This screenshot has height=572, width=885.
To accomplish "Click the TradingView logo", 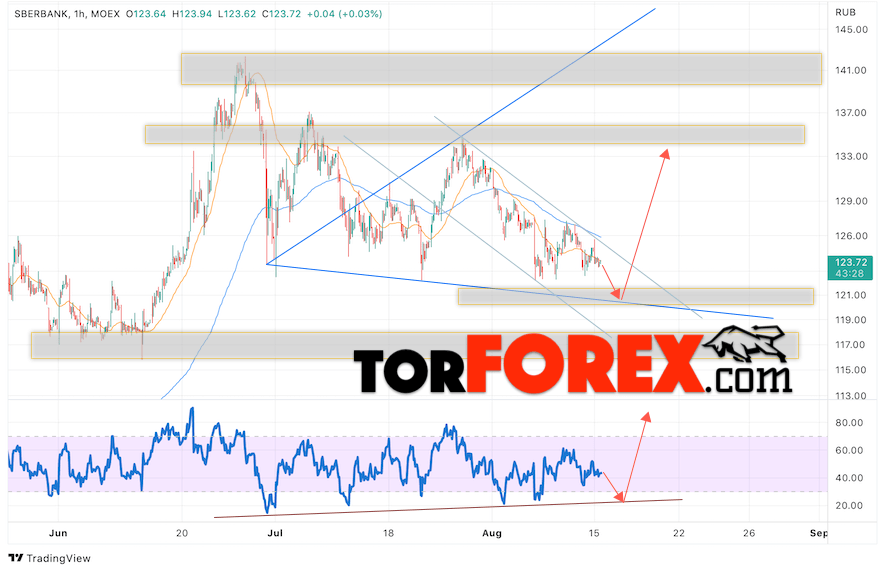I will 50,558.
